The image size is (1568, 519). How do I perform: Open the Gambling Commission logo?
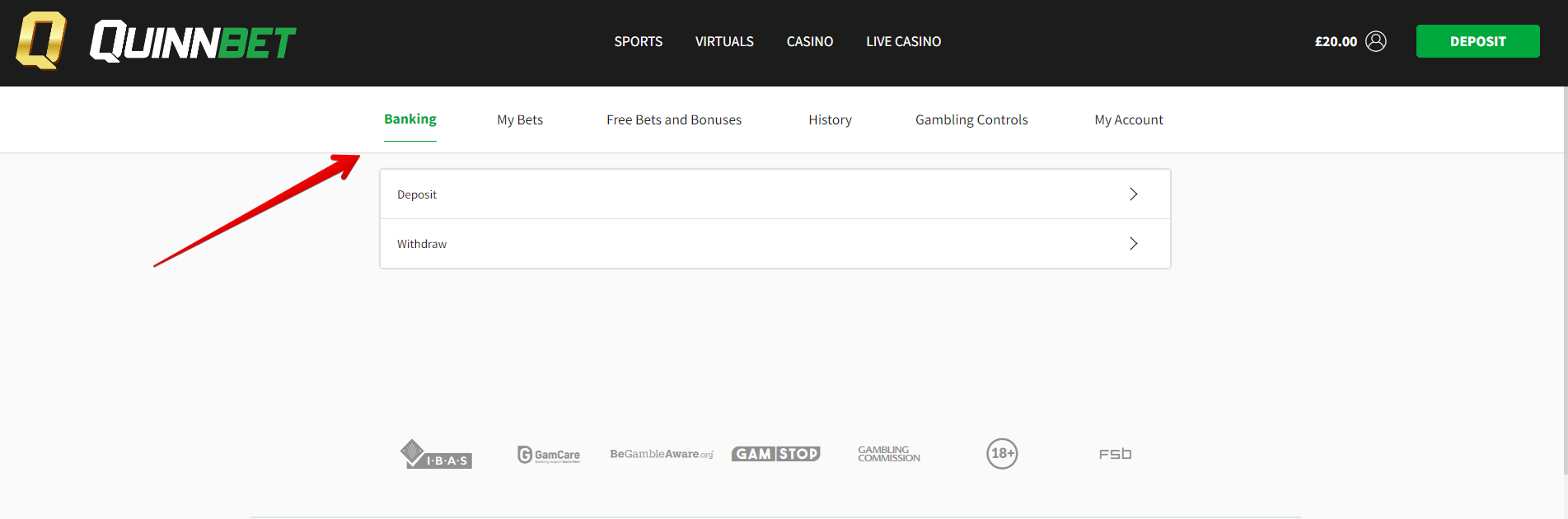point(888,454)
